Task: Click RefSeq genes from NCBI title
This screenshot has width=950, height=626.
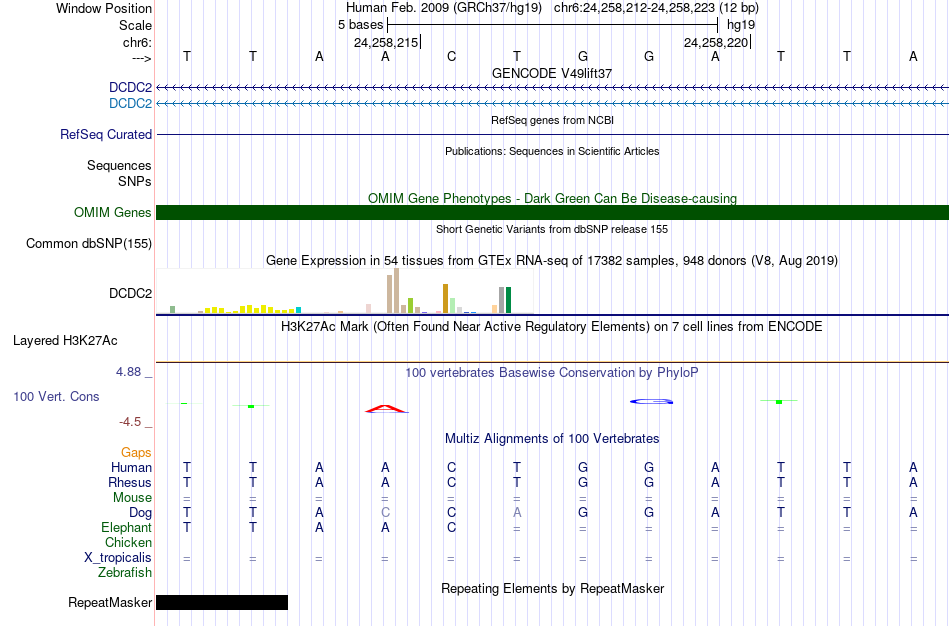Action: click(x=553, y=120)
